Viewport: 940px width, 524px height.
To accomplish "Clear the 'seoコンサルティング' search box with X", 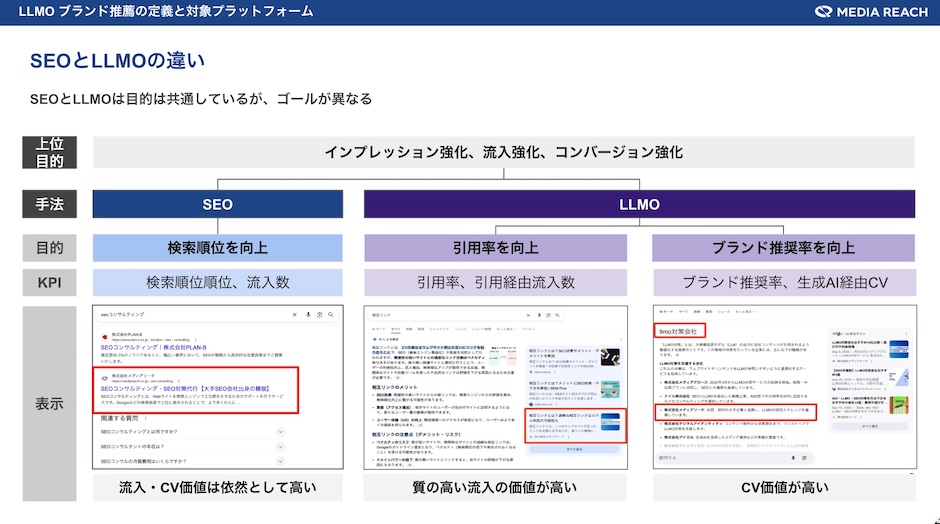I will coord(294,315).
